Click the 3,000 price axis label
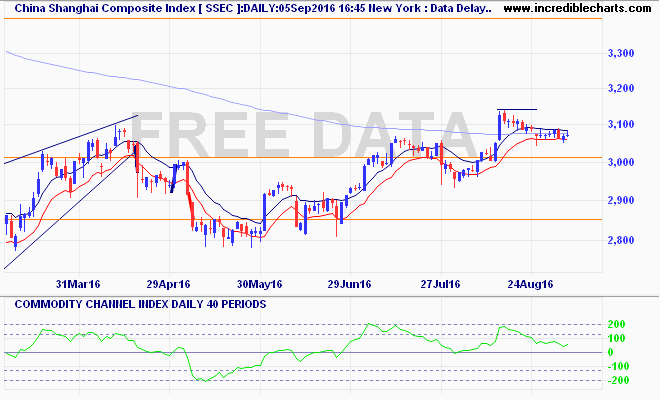660x400 pixels. pyautogui.click(x=621, y=162)
